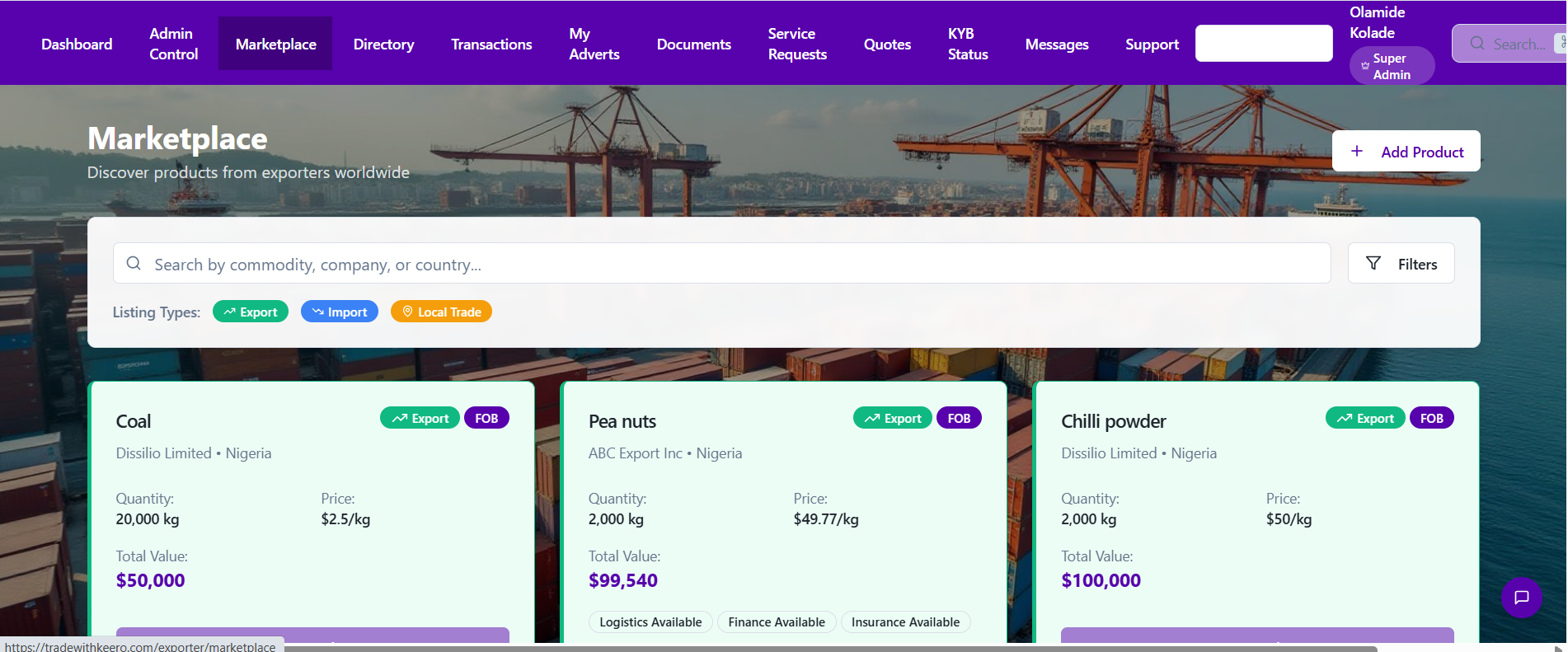
Task: Open the Olamide Kolade user menu
Action: click(x=1372, y=23)
